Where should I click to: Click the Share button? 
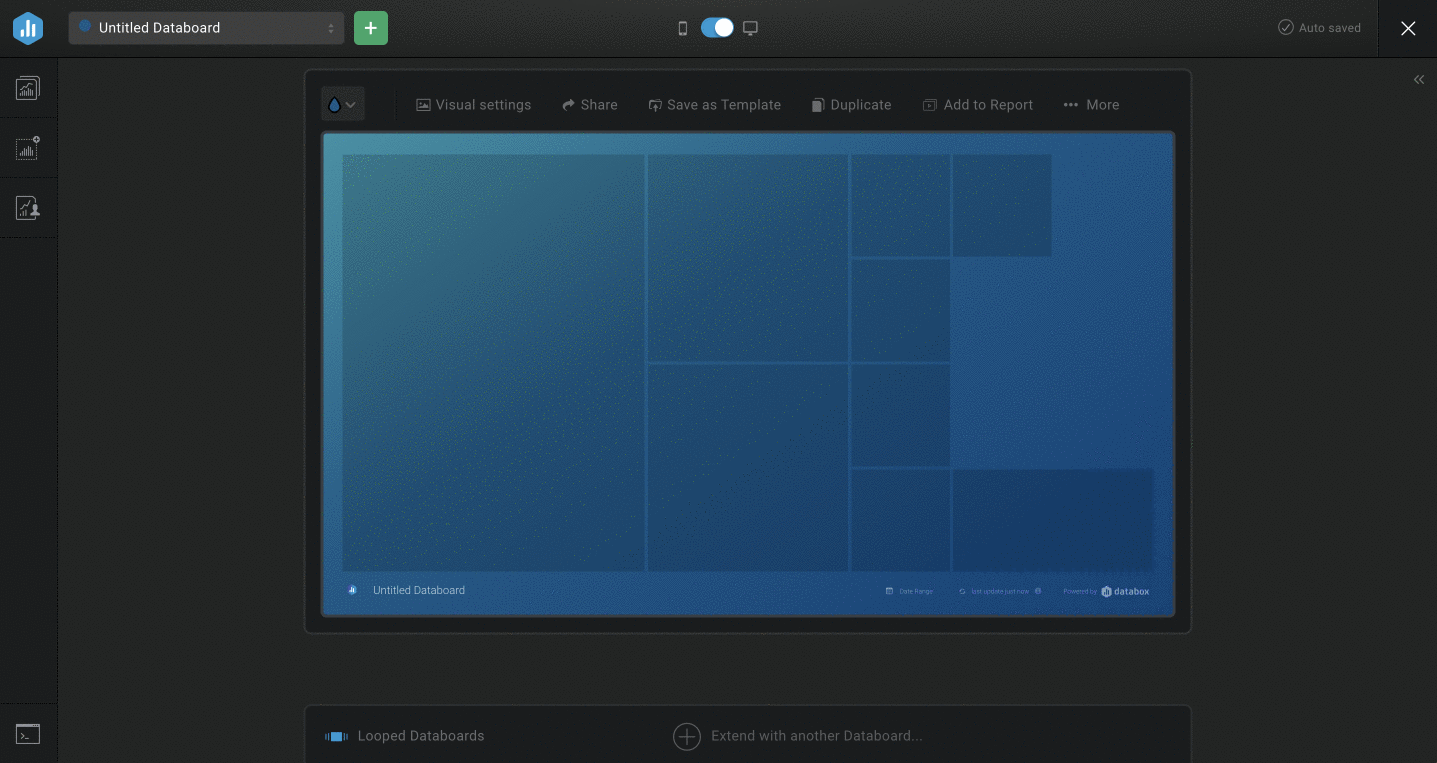click(590, 105)
